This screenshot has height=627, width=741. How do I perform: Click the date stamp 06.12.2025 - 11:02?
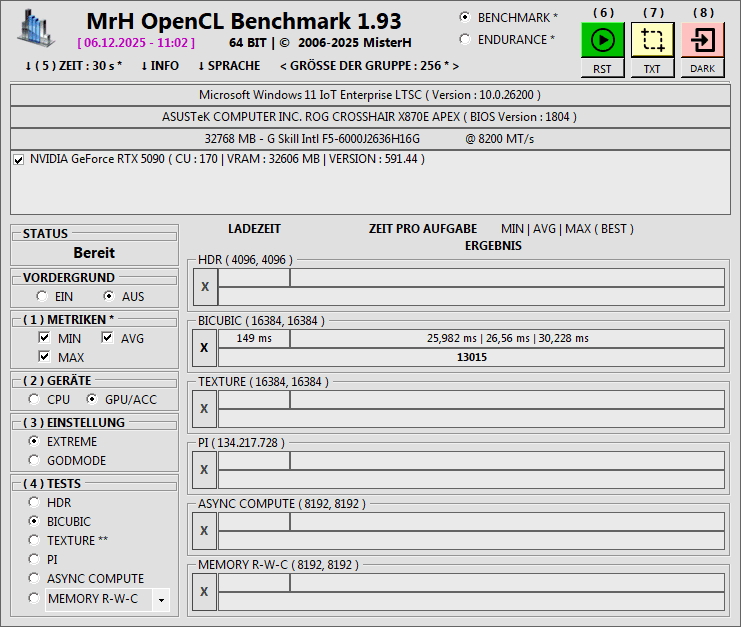136,43
